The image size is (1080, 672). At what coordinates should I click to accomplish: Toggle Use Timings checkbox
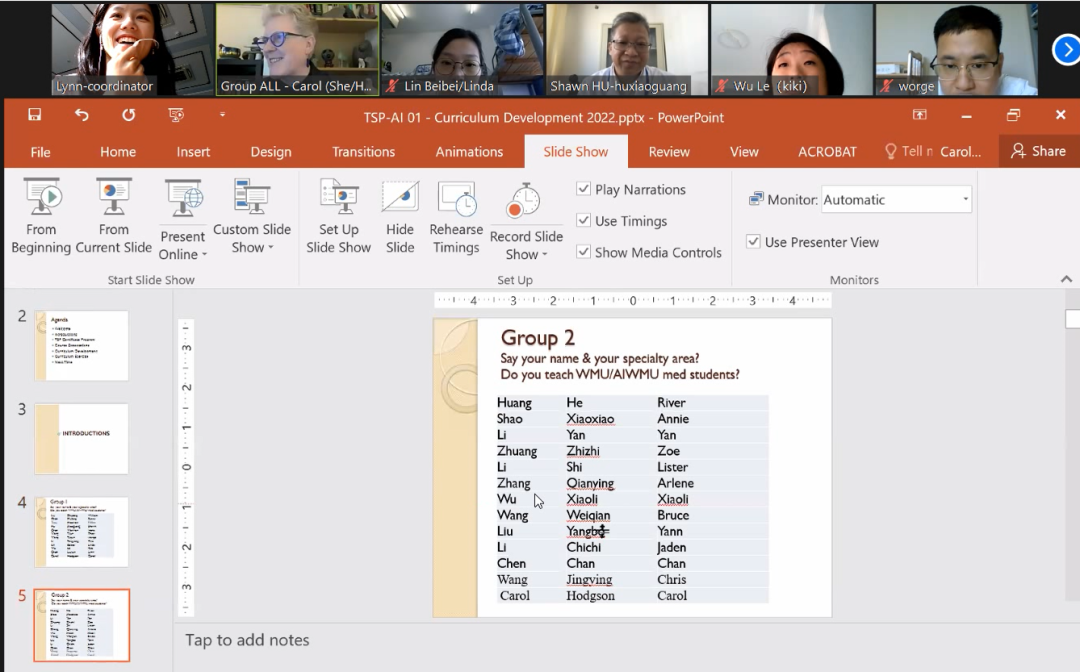click(x=584, y=221)
